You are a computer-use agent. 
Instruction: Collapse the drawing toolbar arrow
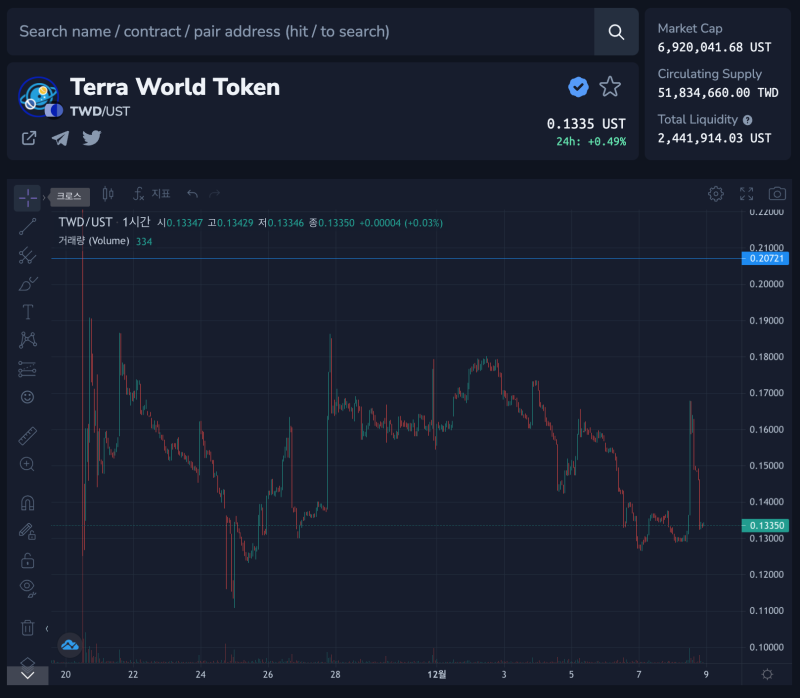point(47,629)
